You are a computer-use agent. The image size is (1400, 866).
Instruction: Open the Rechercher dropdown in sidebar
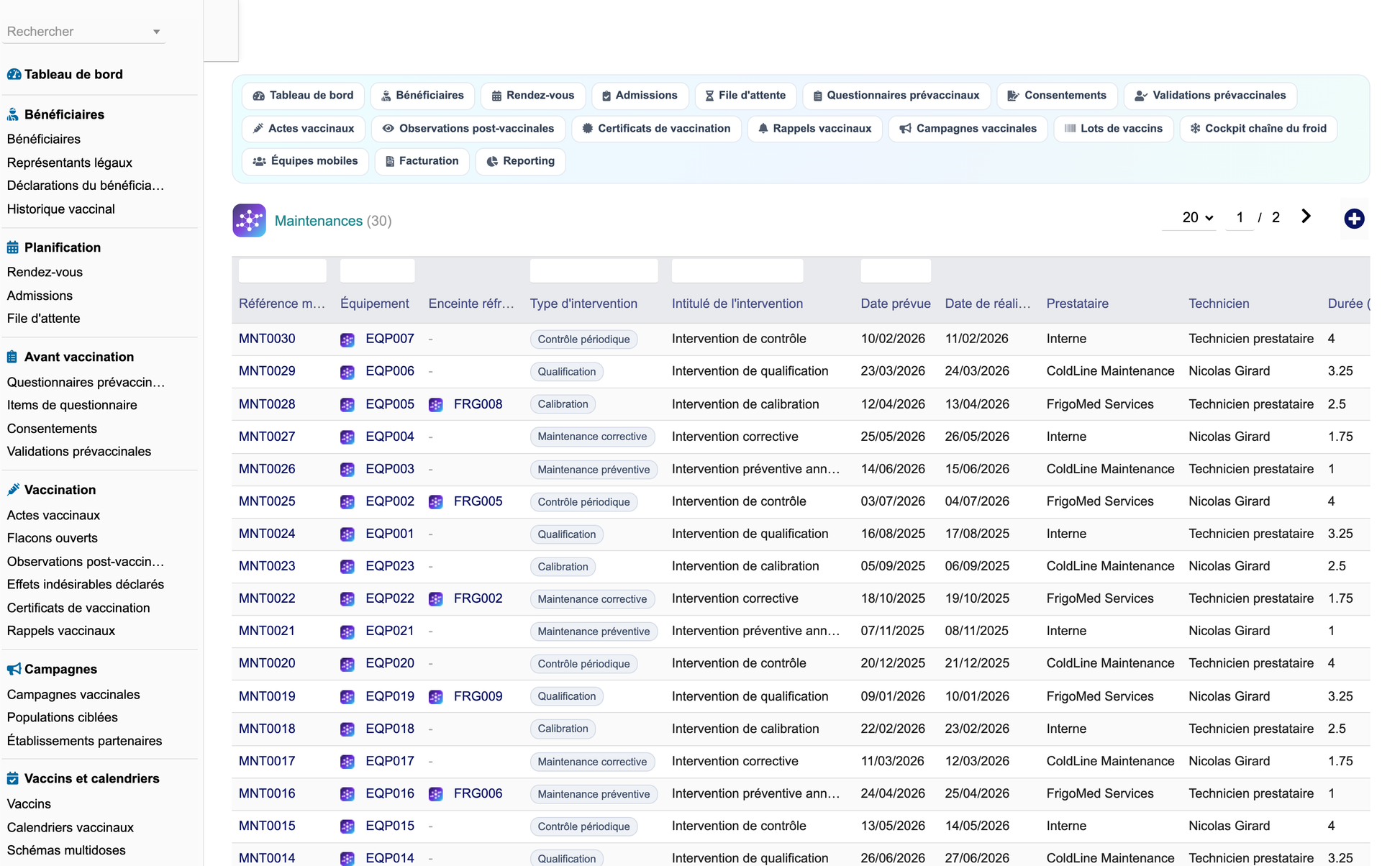[x=84, y=32]
